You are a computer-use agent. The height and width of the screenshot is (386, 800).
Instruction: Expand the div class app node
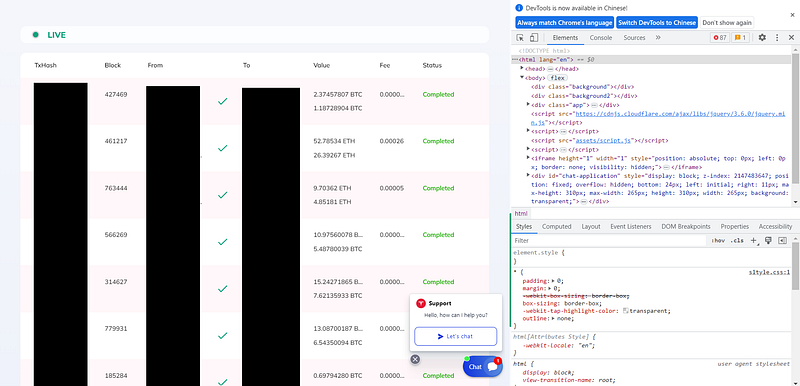coord(528,105)
